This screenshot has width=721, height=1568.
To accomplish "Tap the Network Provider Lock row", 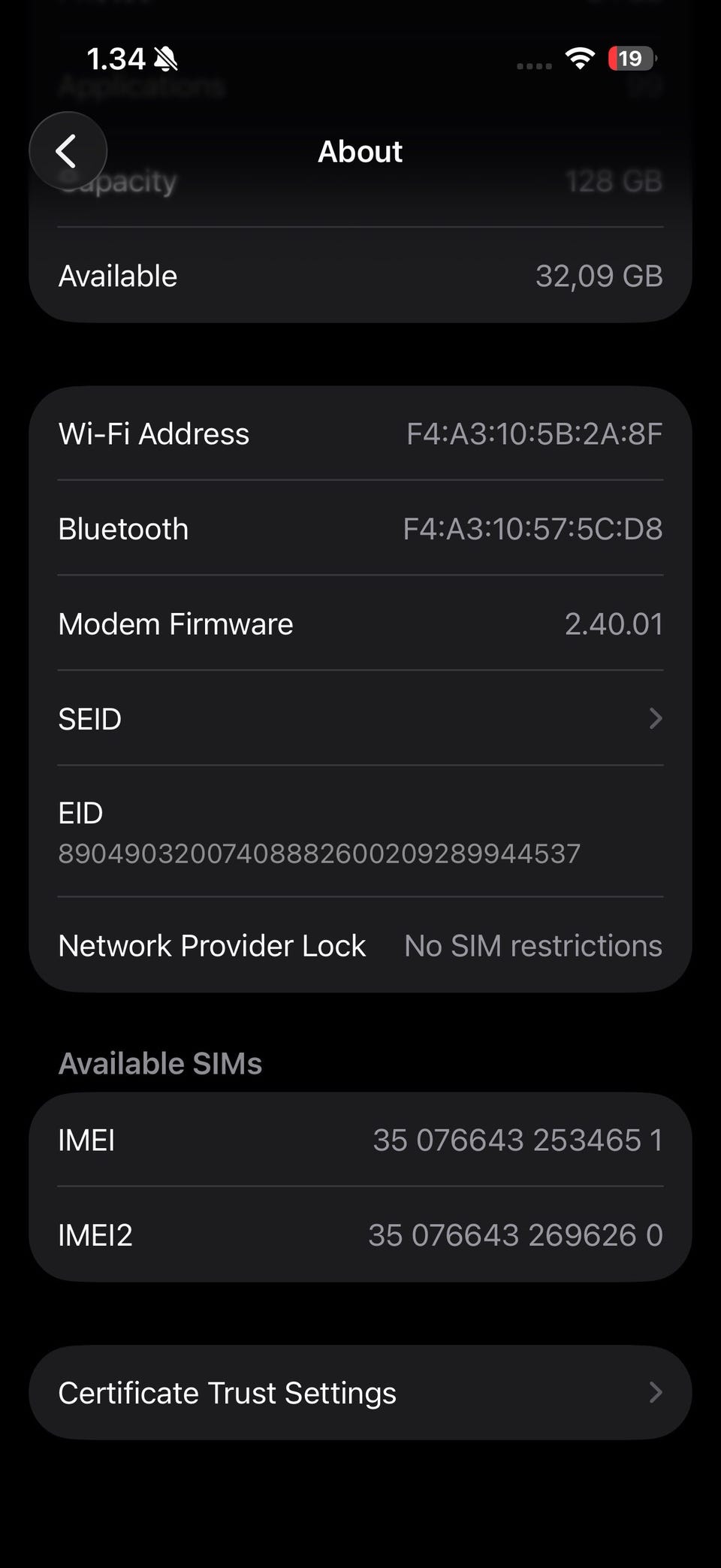I will click(x=360, y=945).
